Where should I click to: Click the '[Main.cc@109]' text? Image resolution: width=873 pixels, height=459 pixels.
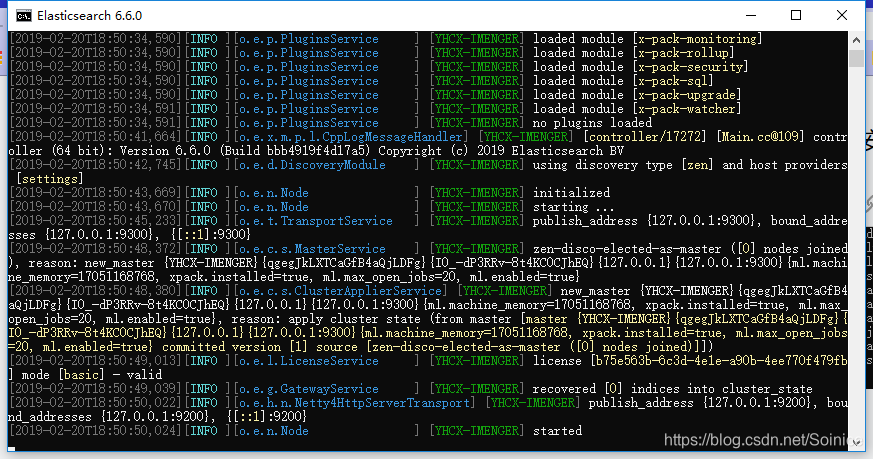[760, 136]
